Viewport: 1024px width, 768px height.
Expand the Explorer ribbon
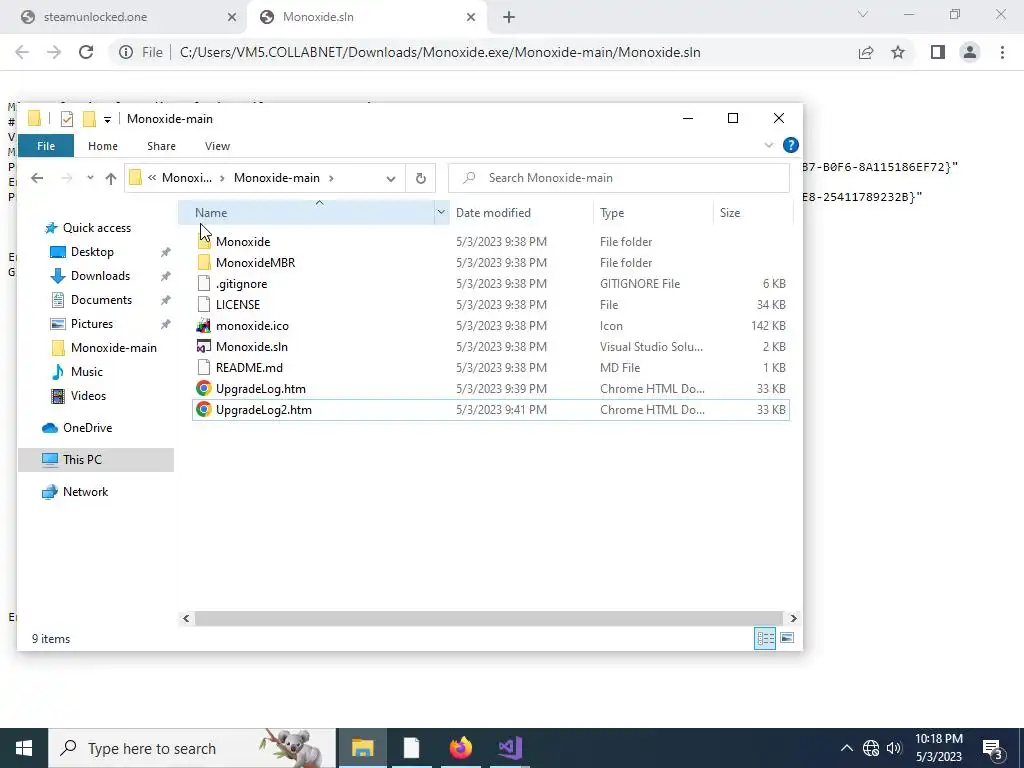(769, 145)
